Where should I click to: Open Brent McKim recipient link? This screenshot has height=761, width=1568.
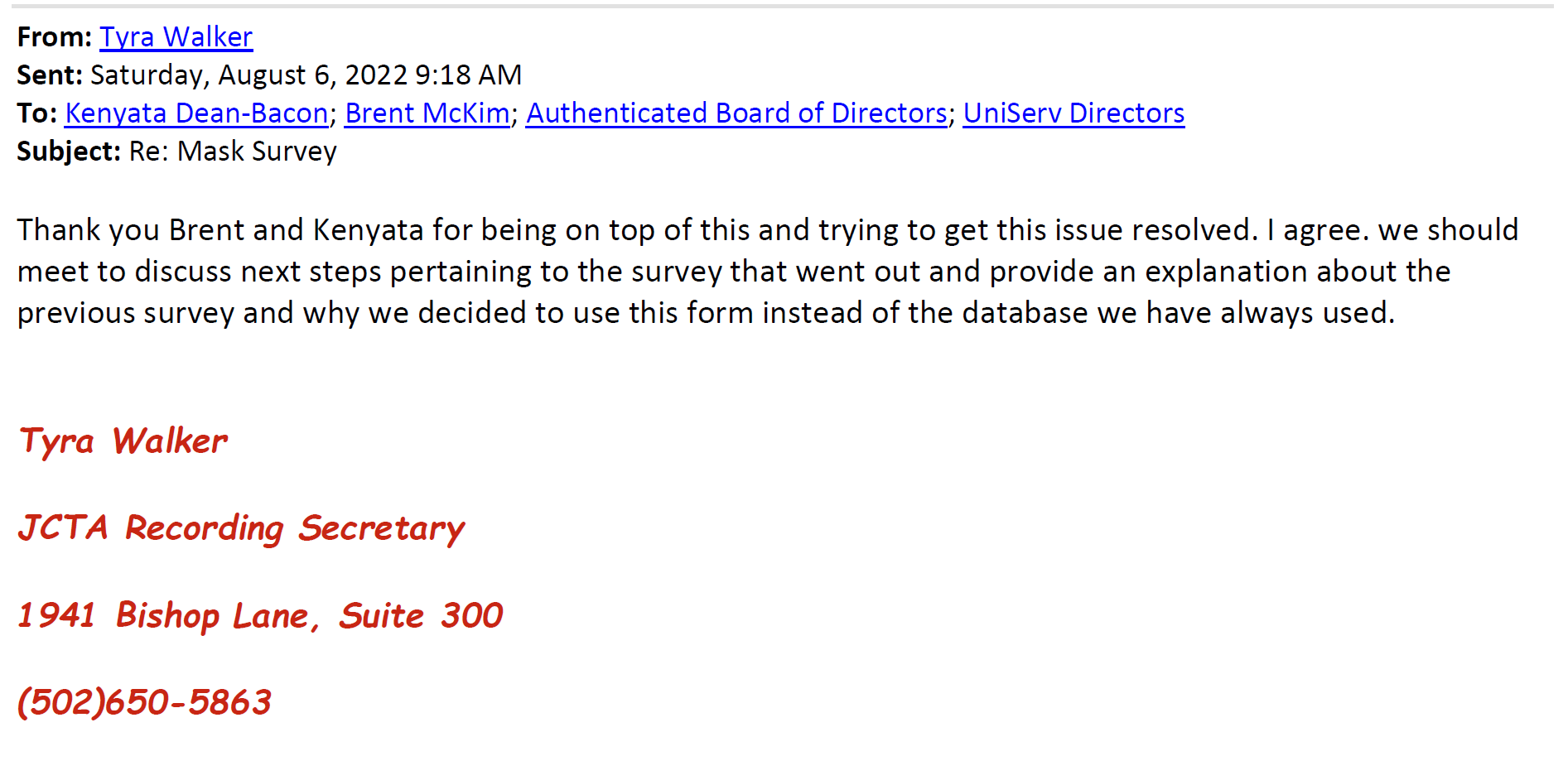pyautogui.click(x=427, y=113)
